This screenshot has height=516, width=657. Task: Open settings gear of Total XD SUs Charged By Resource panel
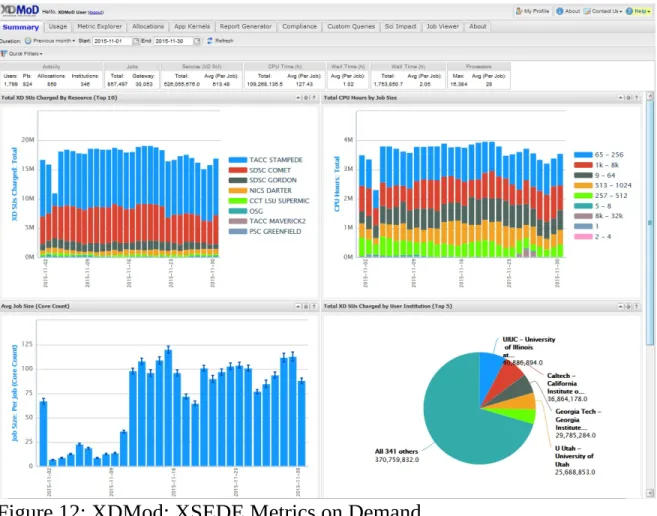point(306,98)
